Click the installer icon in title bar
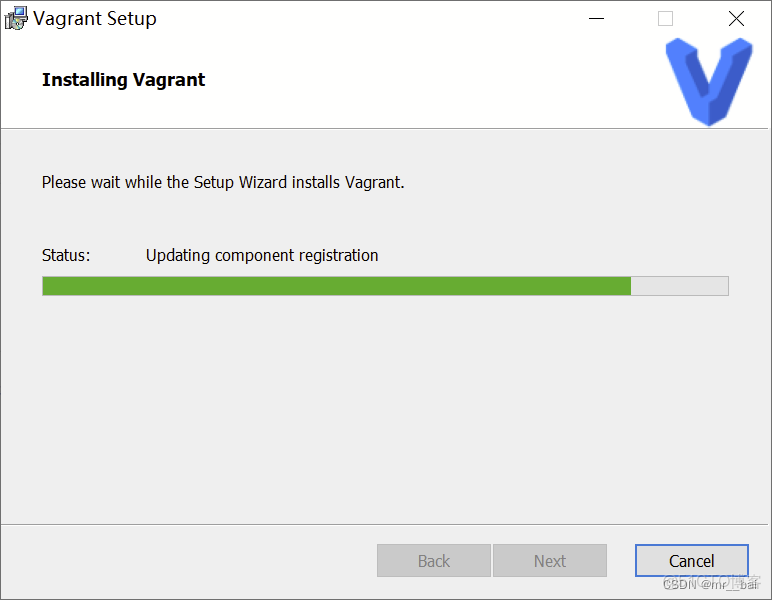772x600 pixels. coord(16,18)
